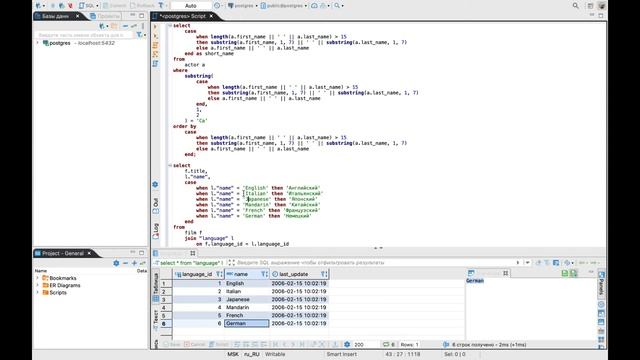This screenshot has width=640, height=360.
Task: Click Smart Insert in status bar
Action: [341, 354]
